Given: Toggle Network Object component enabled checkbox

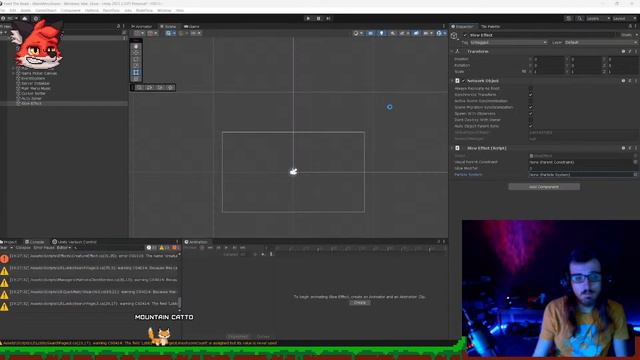Looking at the screenshot, I should (x=463, y=81).
